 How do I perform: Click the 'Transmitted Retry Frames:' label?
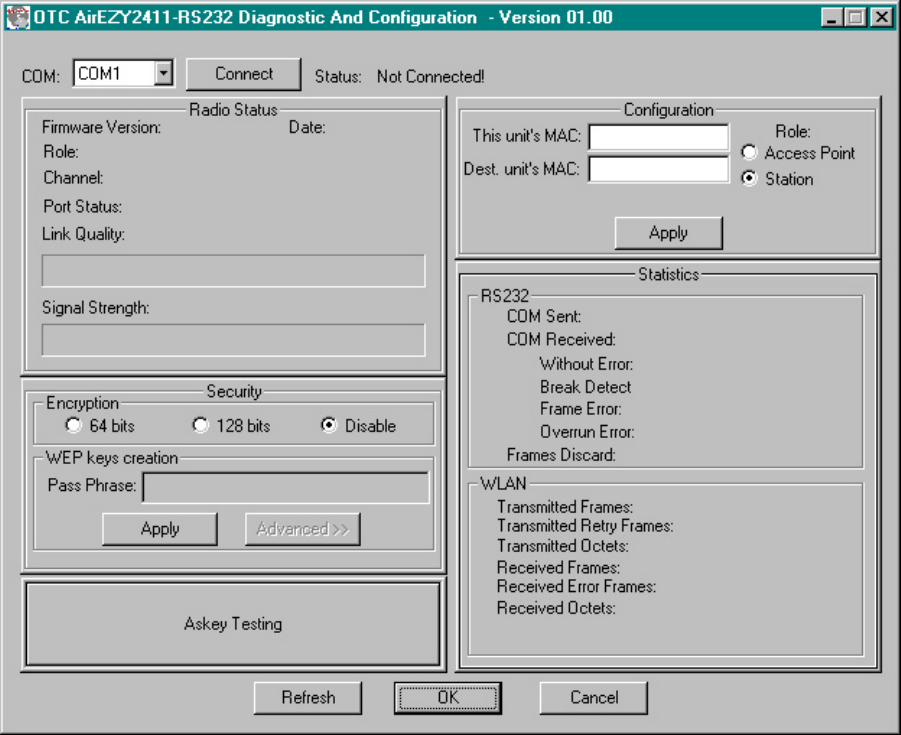point(585,526)
